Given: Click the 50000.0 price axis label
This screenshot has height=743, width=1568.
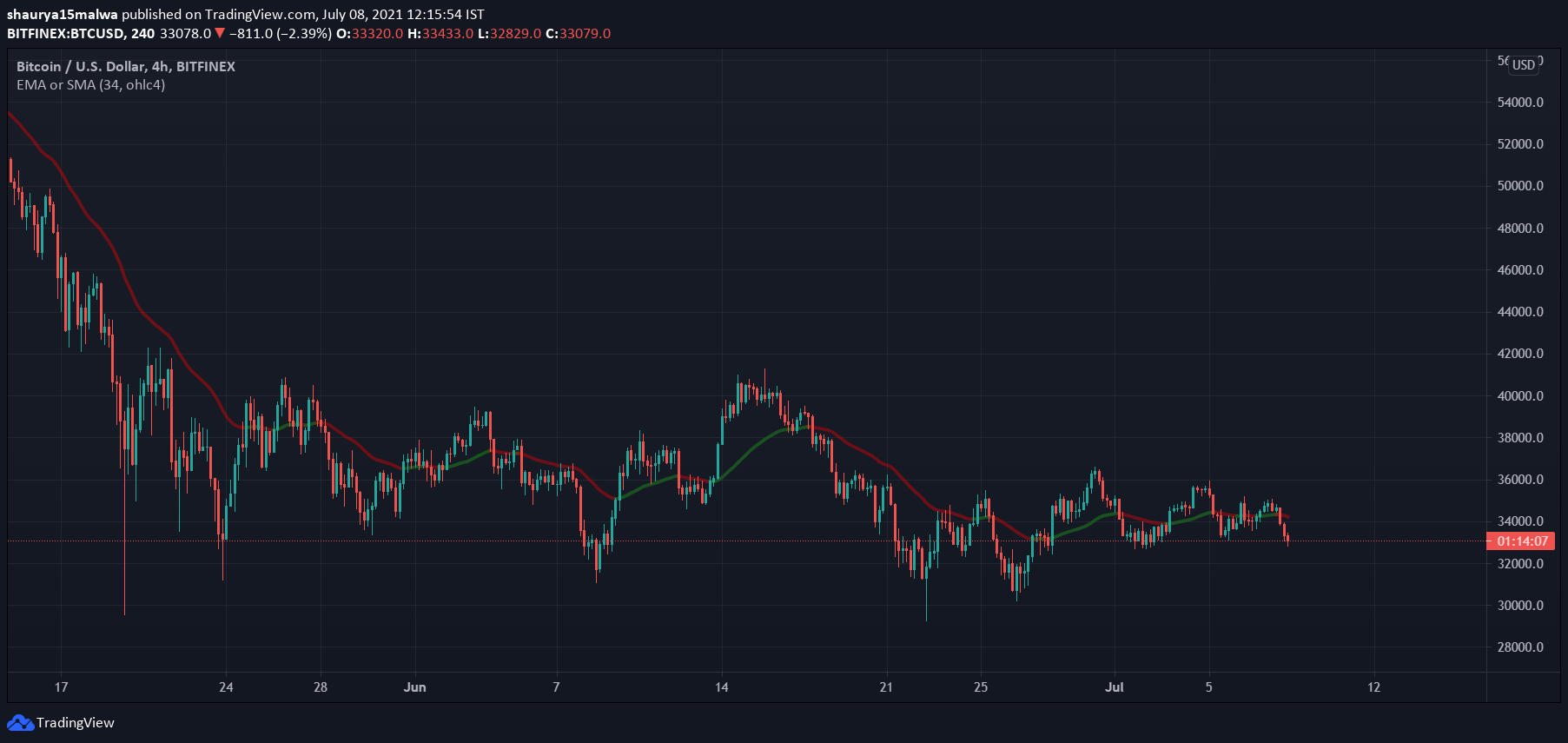Looking at the screenshot, I should pos(1520,186).
